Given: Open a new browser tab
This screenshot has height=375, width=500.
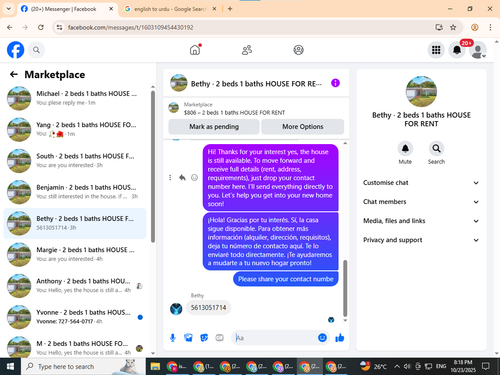Looking at the screenshot, I should (230, 9).
